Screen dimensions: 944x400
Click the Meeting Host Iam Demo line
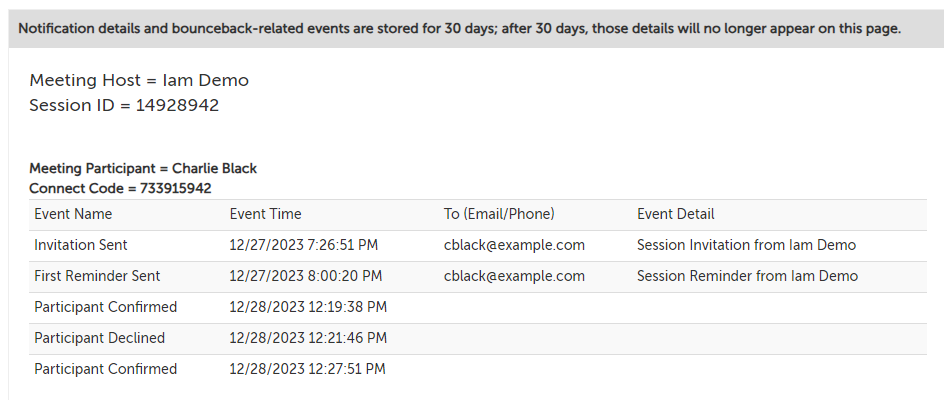tap(139, 80)
